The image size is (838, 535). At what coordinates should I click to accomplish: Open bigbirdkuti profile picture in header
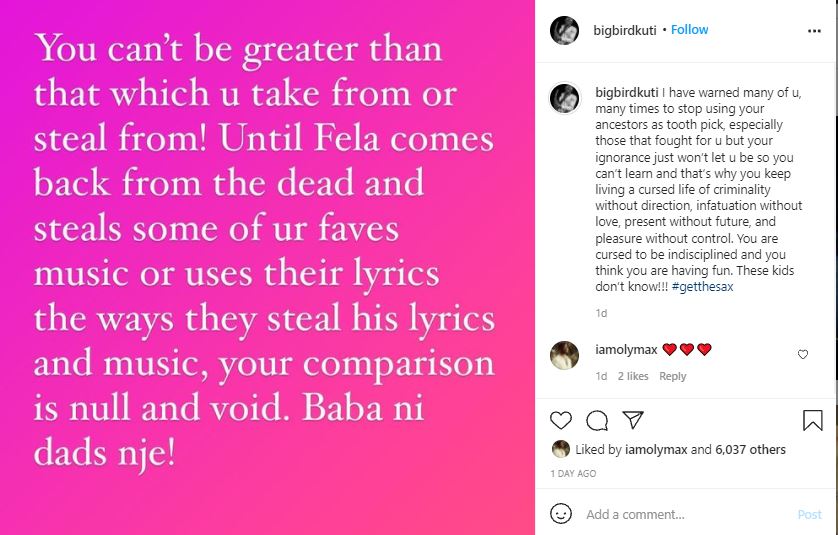tap(565, 31)
